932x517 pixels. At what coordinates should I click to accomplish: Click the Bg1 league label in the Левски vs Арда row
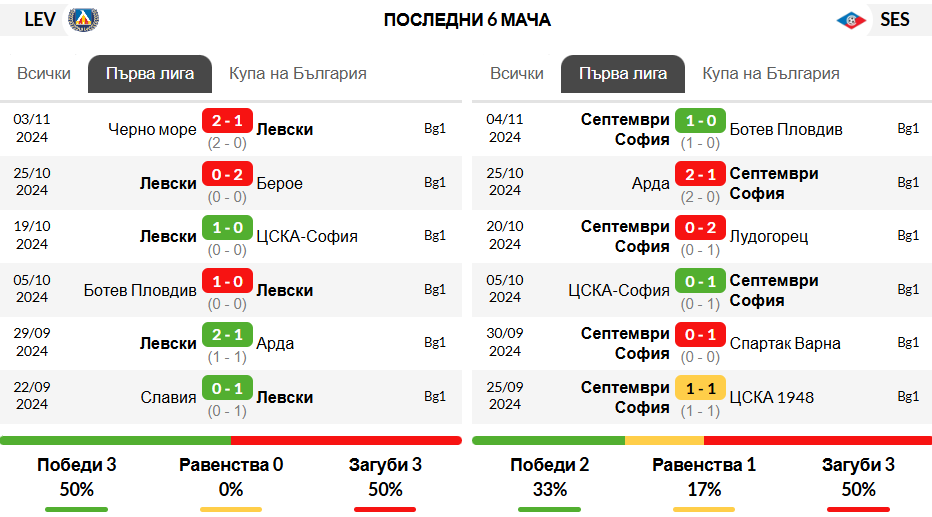click(x=434, y=343)
